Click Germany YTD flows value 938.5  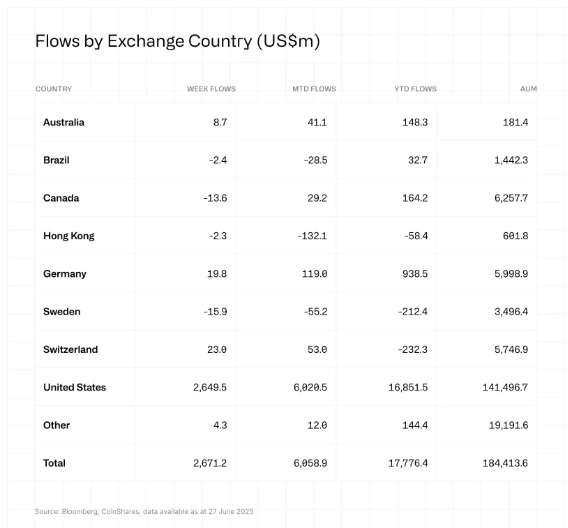pyautogui.click(x=415, y=274)
